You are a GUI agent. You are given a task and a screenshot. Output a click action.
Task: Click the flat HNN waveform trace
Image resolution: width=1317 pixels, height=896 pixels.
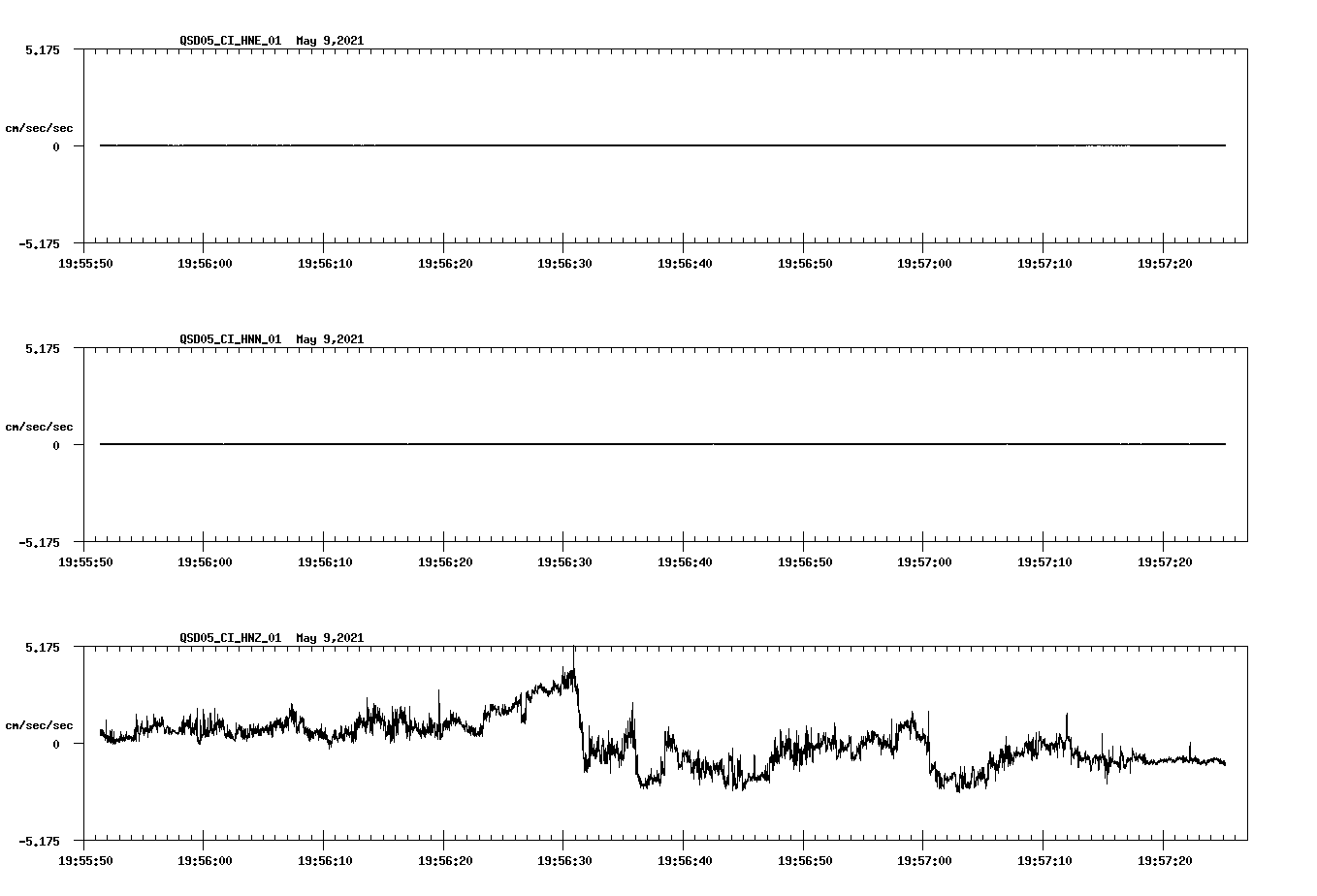582,444
